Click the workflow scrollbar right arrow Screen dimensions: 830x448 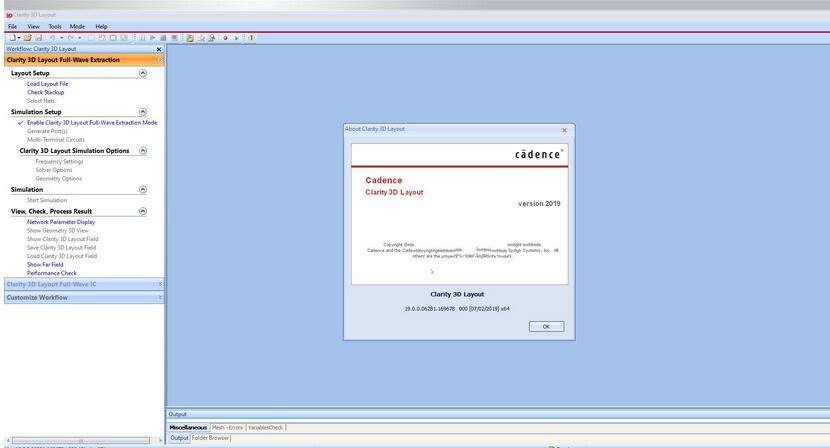(160, 441)
